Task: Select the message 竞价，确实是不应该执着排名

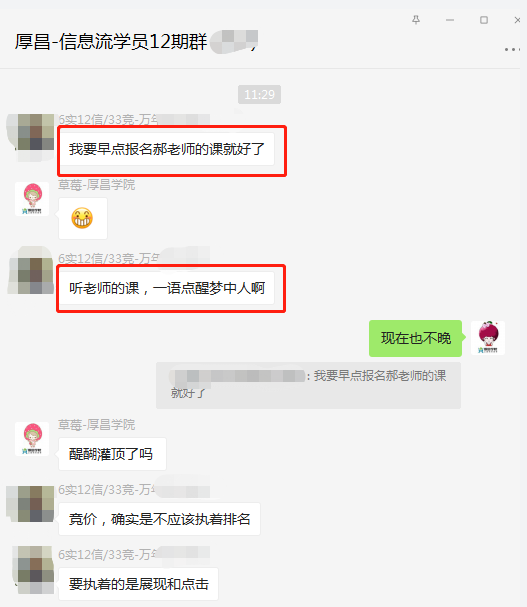Action: tap(159, 519)
